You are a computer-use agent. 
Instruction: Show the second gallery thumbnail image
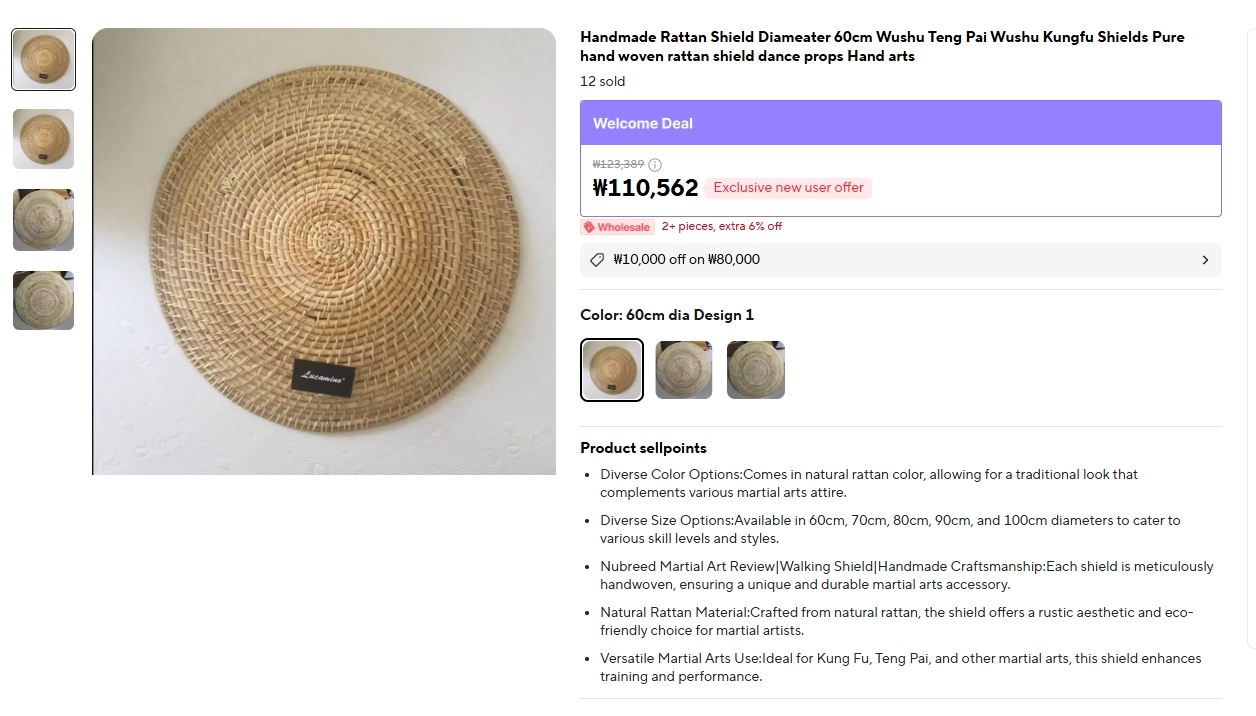pyautogui.click(x=43, y=139)
